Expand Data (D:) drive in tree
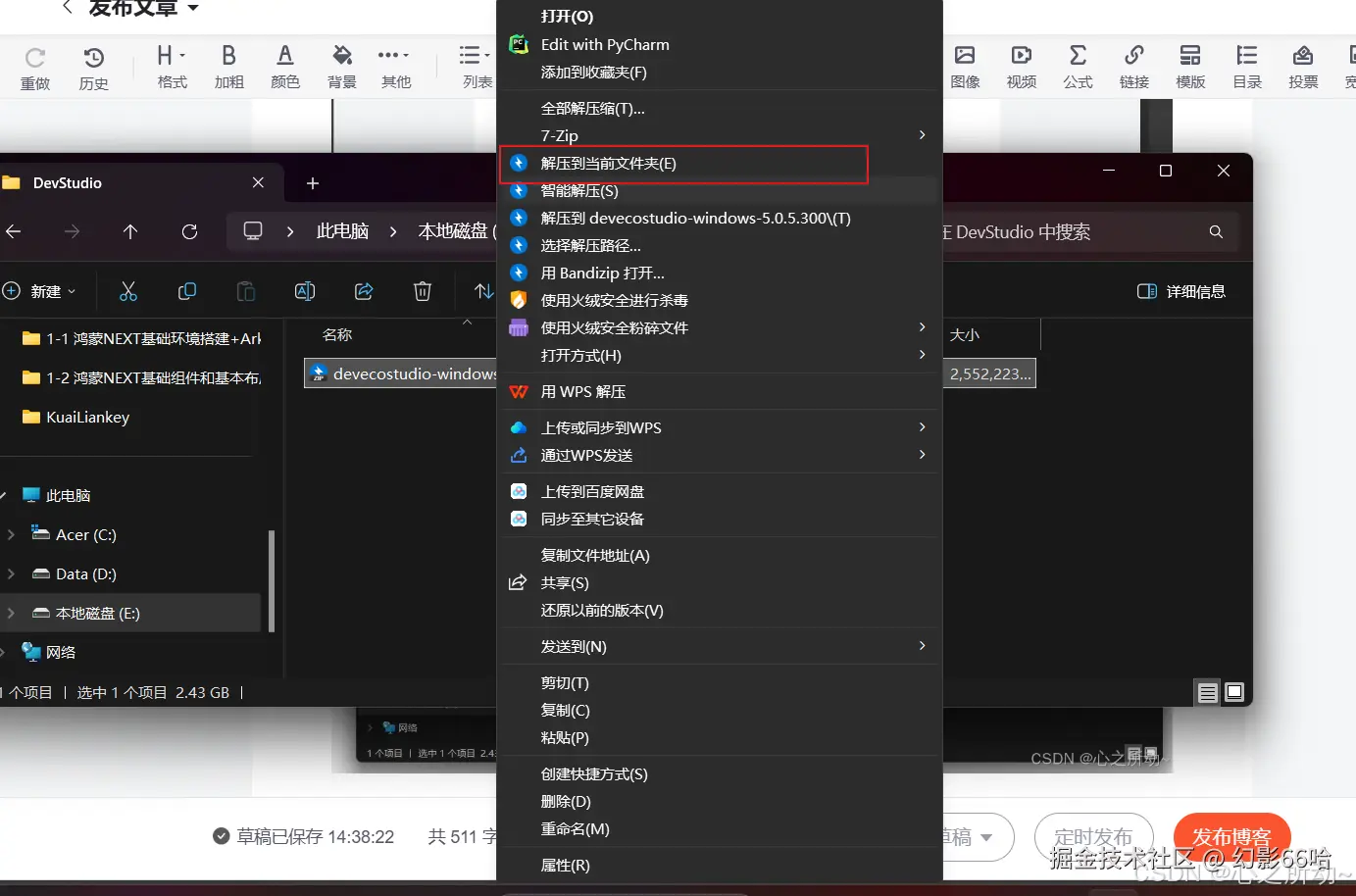The image size is (1356, 896). pos(11,573)
